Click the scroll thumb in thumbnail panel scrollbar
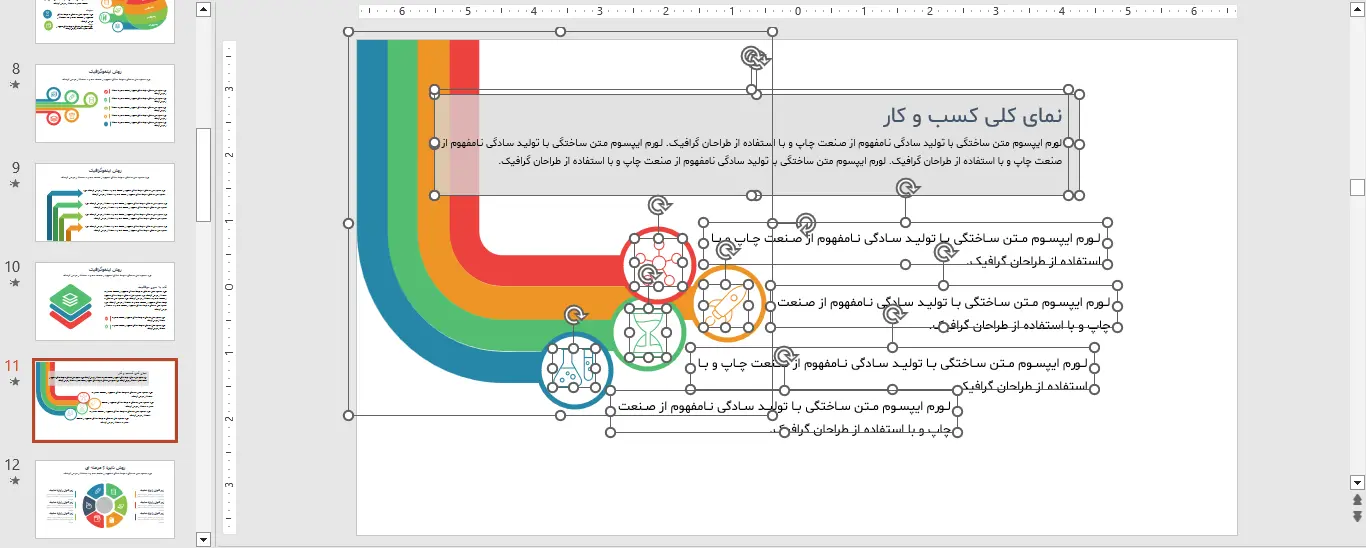Screen dimensions: 1366x548 point(204,175)
